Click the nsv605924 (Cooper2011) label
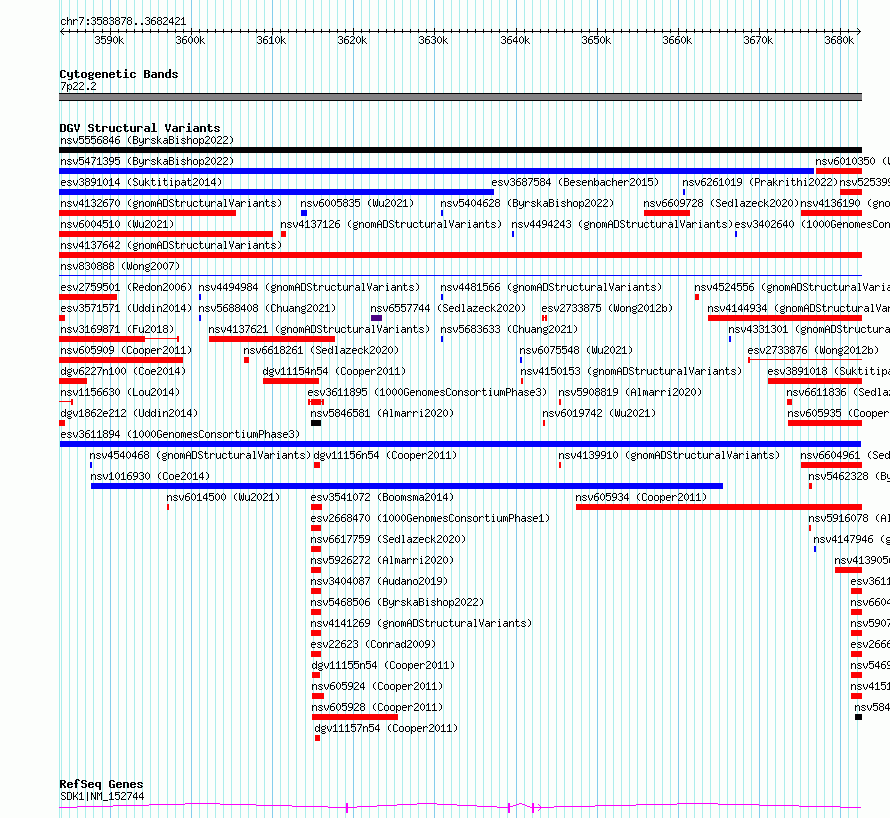Image resolution: width=890 pixels, height=818 pixels. tap(377, 686)
